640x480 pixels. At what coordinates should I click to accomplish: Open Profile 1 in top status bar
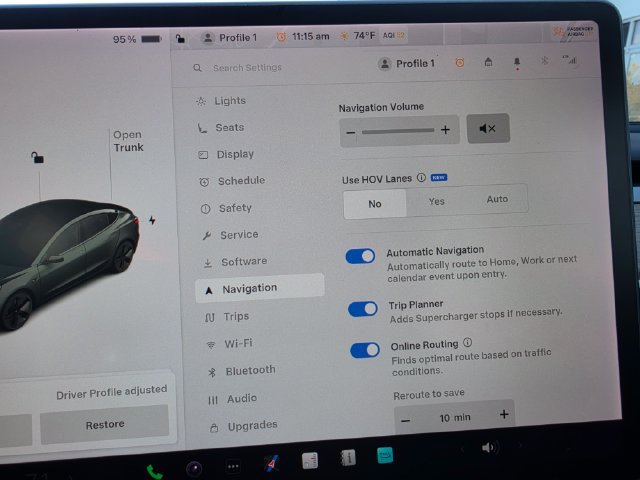[x=229, y=38]
